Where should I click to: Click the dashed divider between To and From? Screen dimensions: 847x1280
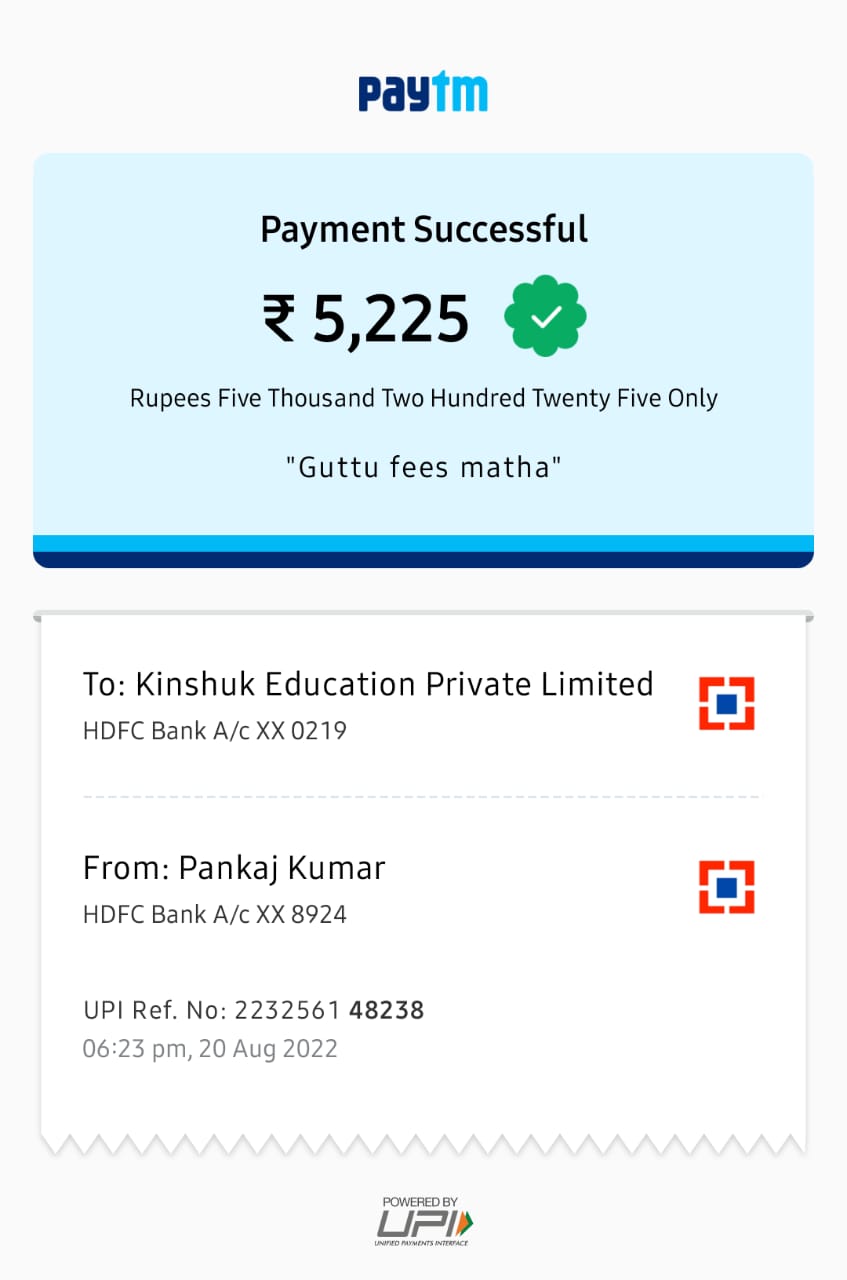click(x=420, y=797)
